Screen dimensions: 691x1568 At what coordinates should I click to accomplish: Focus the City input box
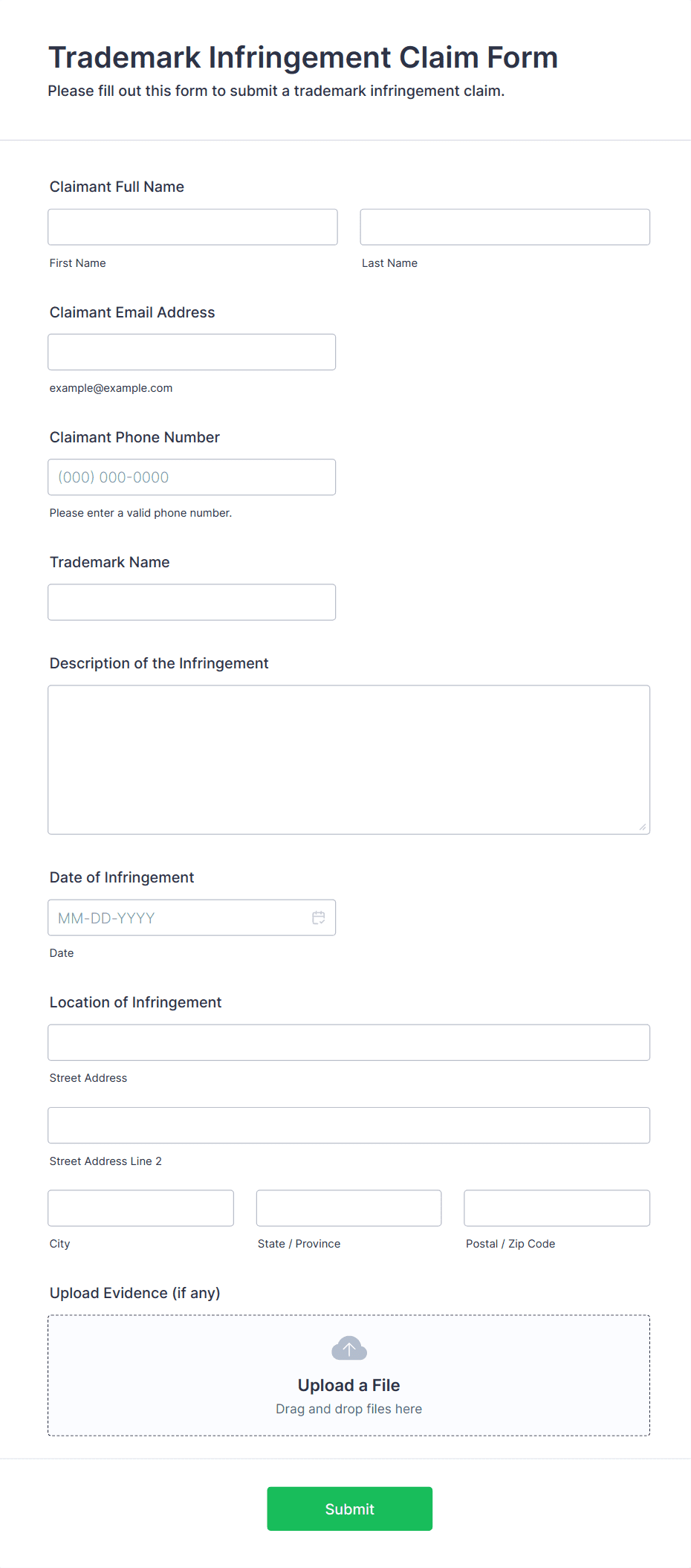tap(141, 1208)
